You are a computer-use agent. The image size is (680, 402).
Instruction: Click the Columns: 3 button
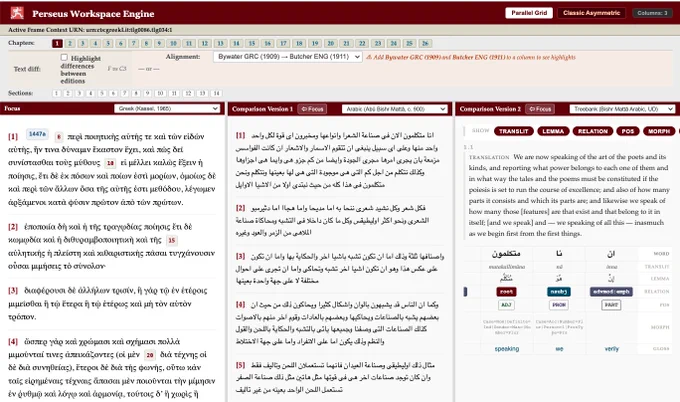(x=652, y=13)
